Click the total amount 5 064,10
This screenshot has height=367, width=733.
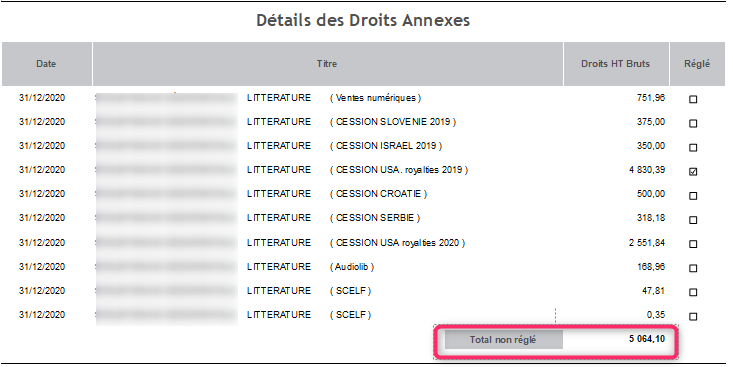[647, 339]
